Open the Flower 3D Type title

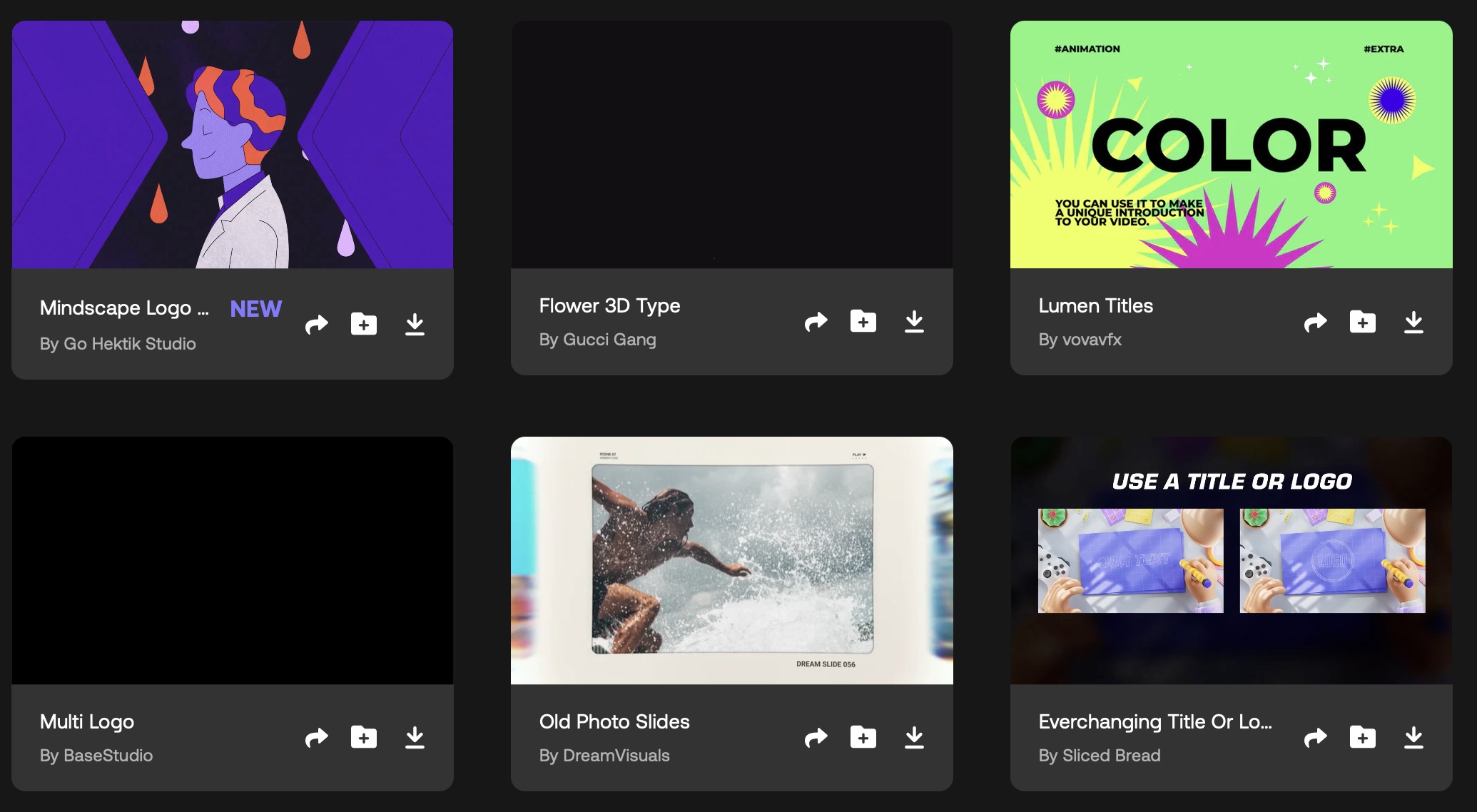pyautogui.click(x=609, y=305)
